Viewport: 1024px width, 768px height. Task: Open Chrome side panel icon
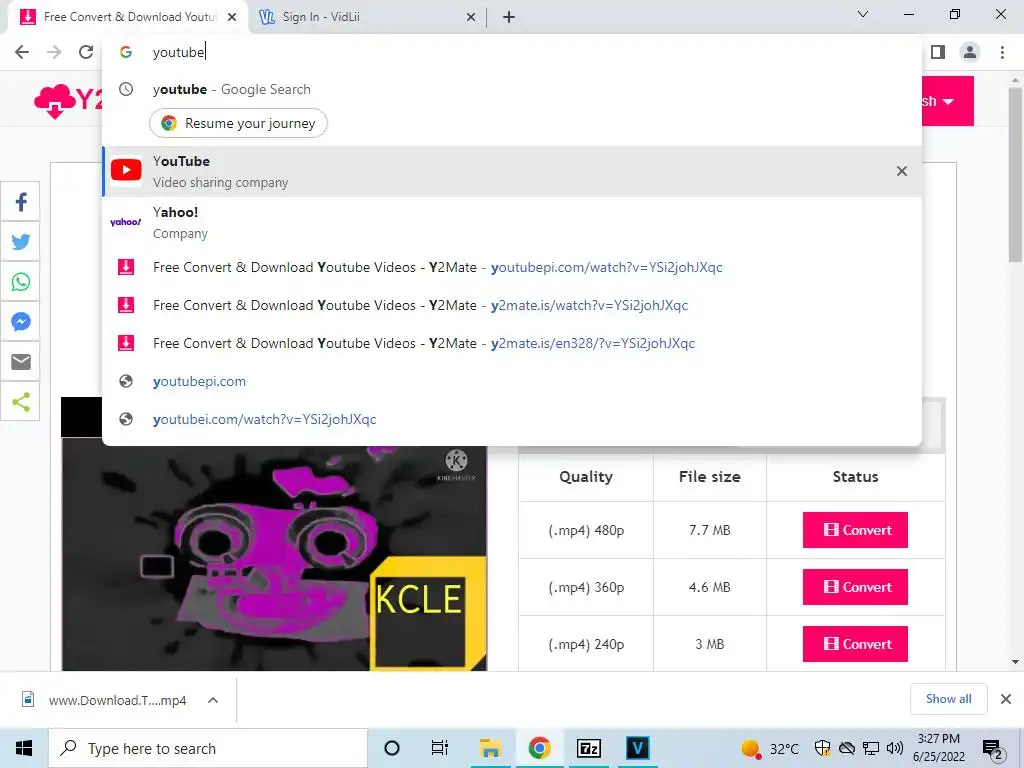click(x=938, y=52)
